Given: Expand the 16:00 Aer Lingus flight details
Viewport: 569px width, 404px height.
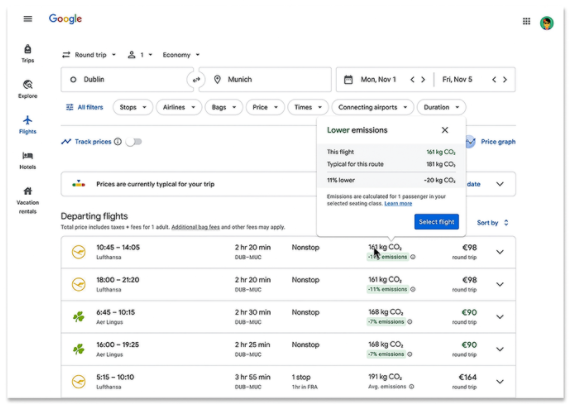Looking at the screenshot, I should pos(500,349).
